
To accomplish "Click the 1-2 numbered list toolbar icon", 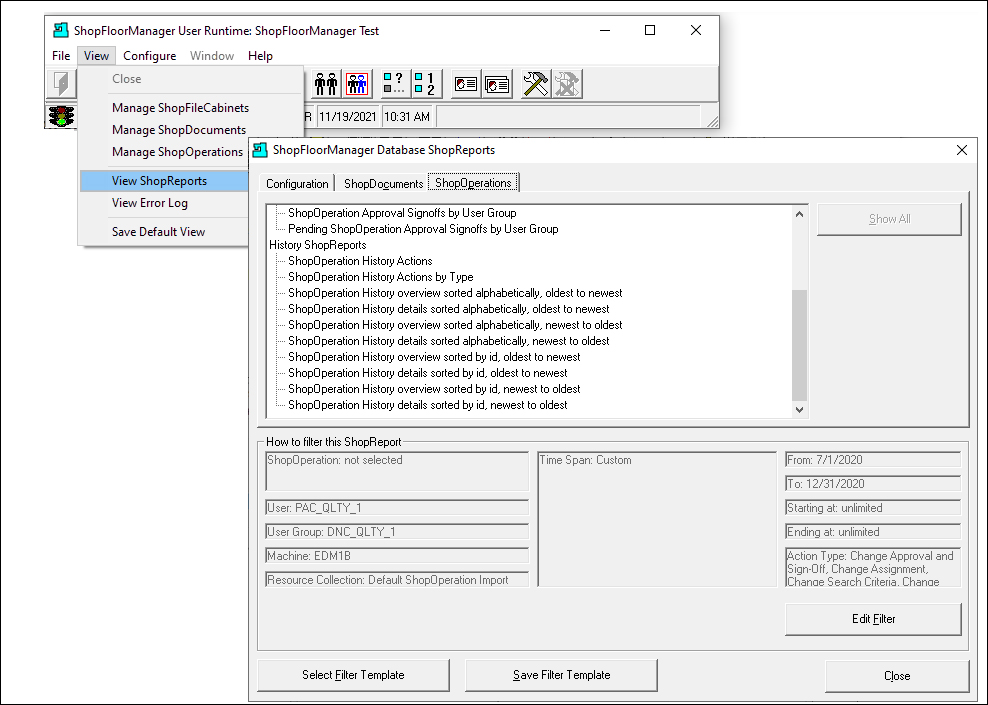I will coord(426,84).
